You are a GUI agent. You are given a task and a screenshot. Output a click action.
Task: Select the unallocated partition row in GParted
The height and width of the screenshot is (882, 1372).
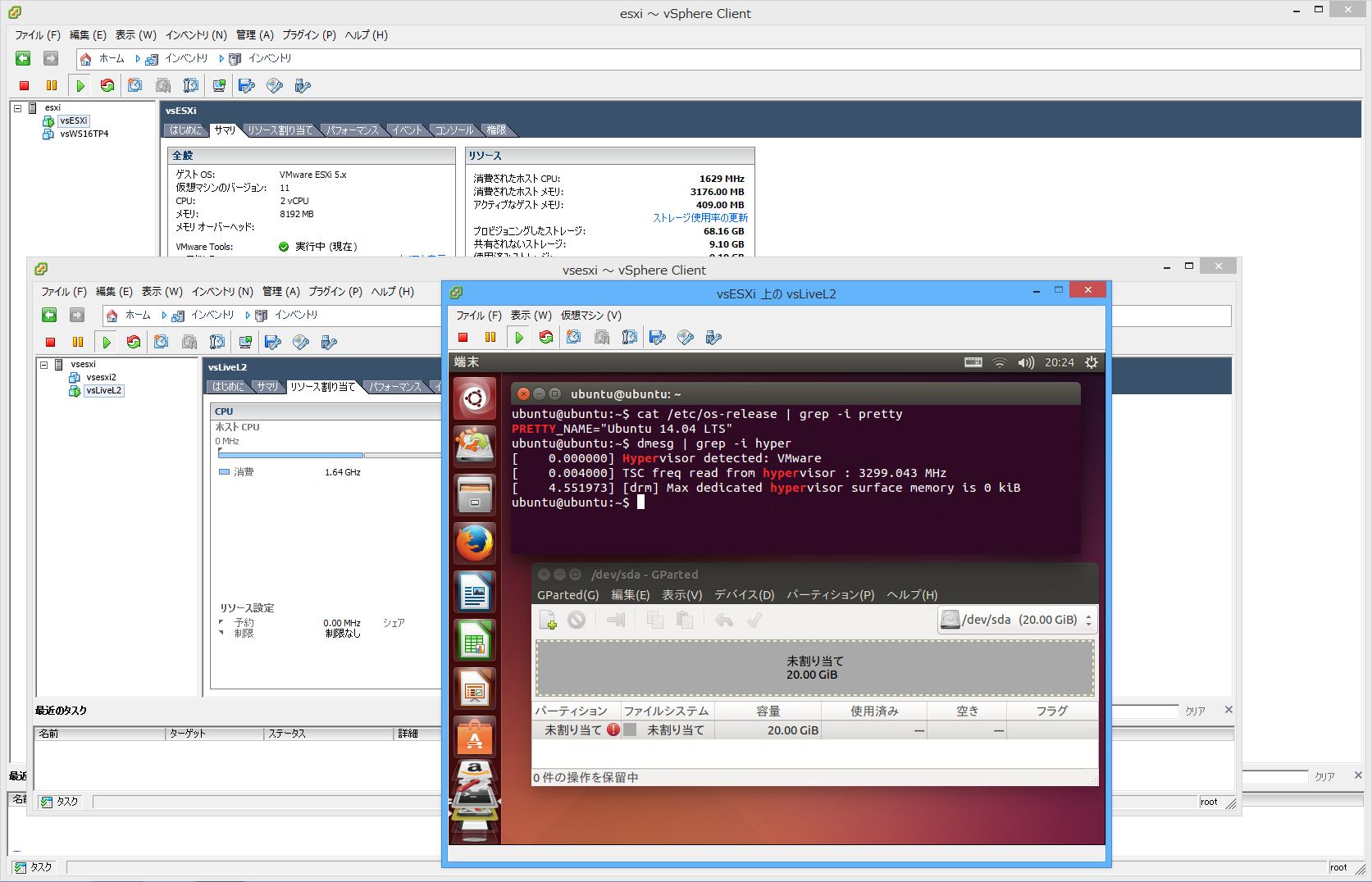tap(815, 730)
